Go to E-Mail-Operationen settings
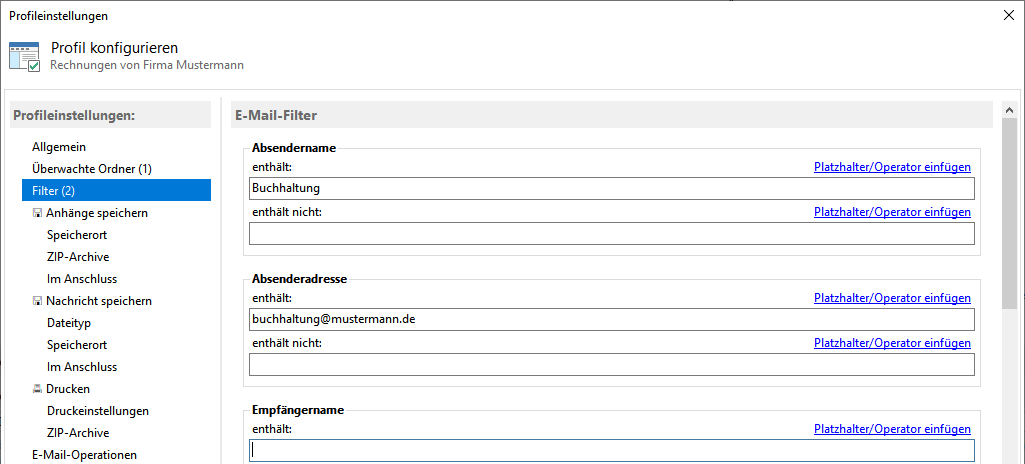1025x464 pixels. point(85,455)
